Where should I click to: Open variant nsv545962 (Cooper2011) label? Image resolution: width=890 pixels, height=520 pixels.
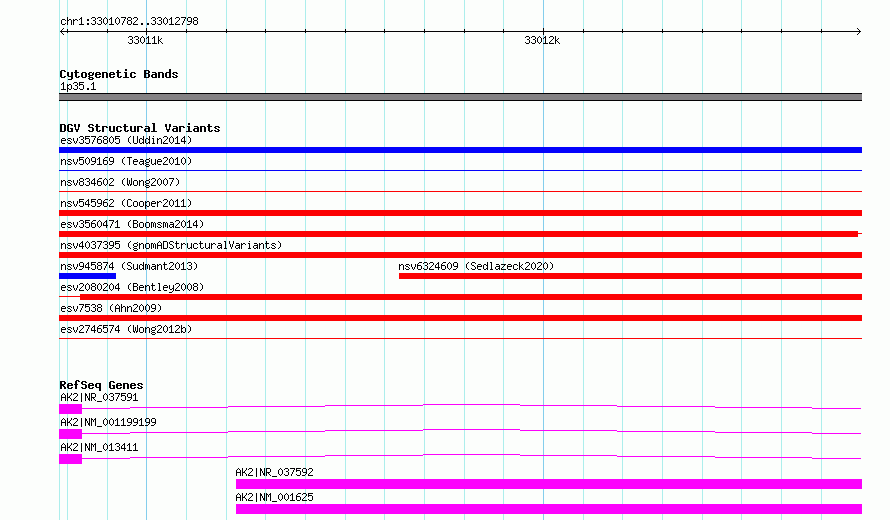click(x=126, y=203)
